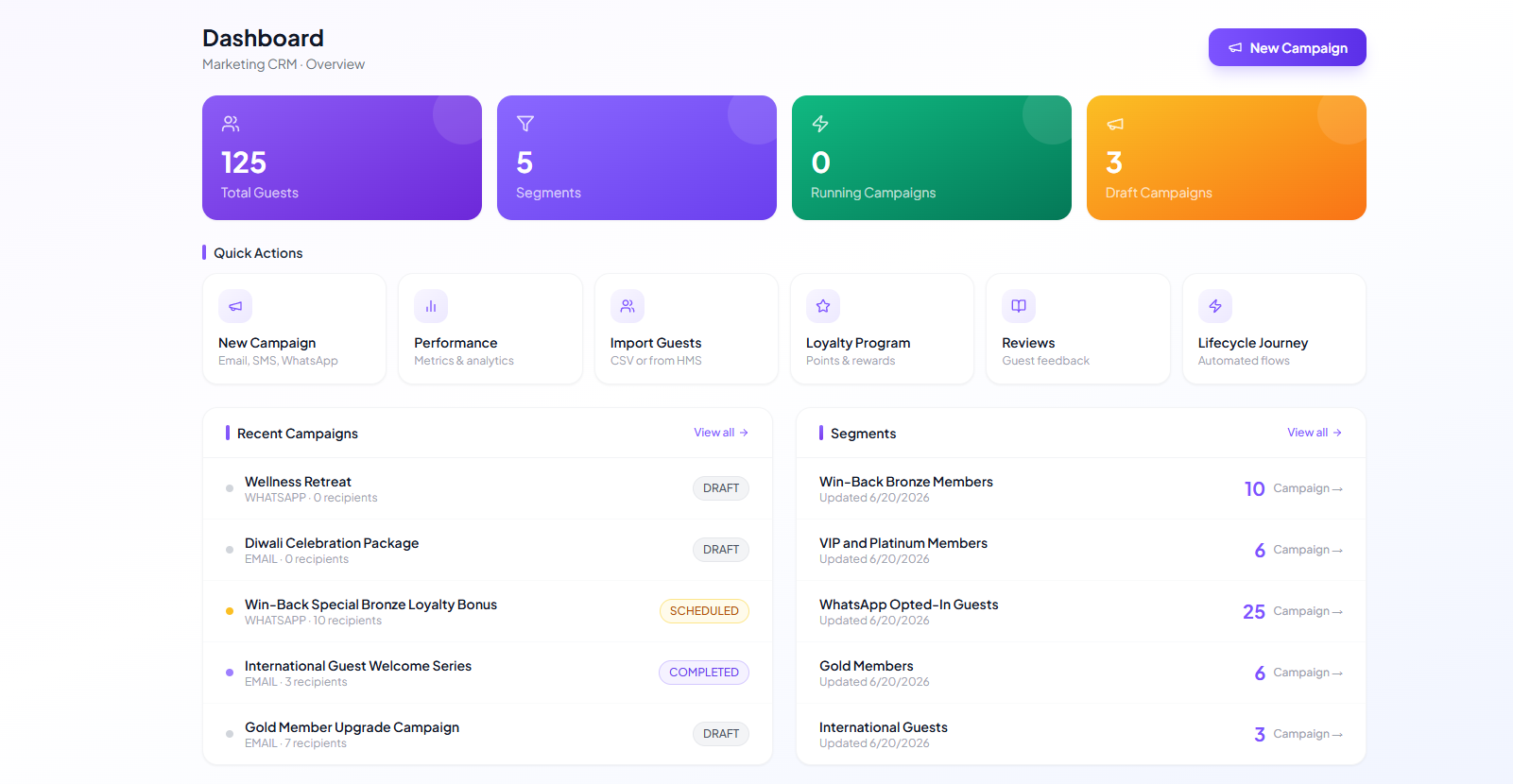Open VIP and Platinum Members segment
Image resolution: width=1513 pixels, height=784 pixels.
click(x=1081, y=550)
